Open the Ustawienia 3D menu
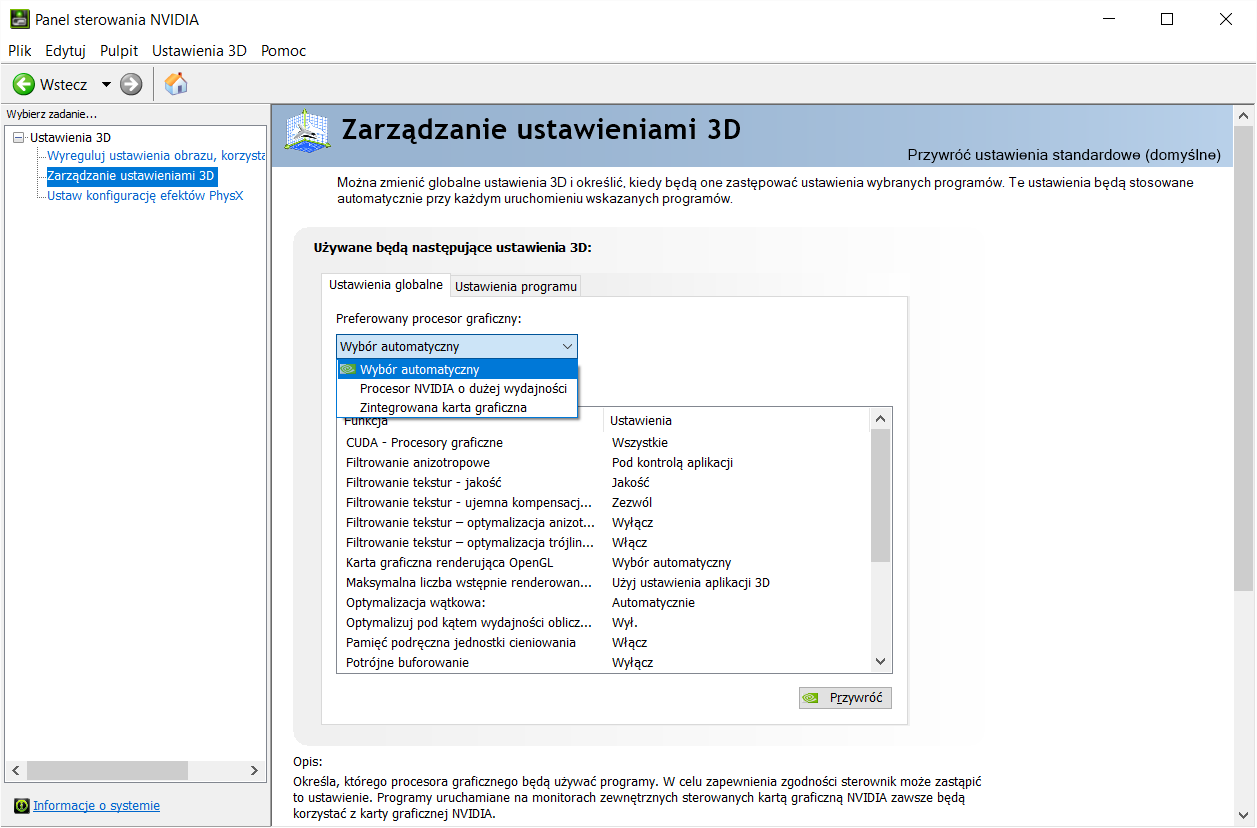This screenshot has height=828, width=1257. [x=199, y=50]
